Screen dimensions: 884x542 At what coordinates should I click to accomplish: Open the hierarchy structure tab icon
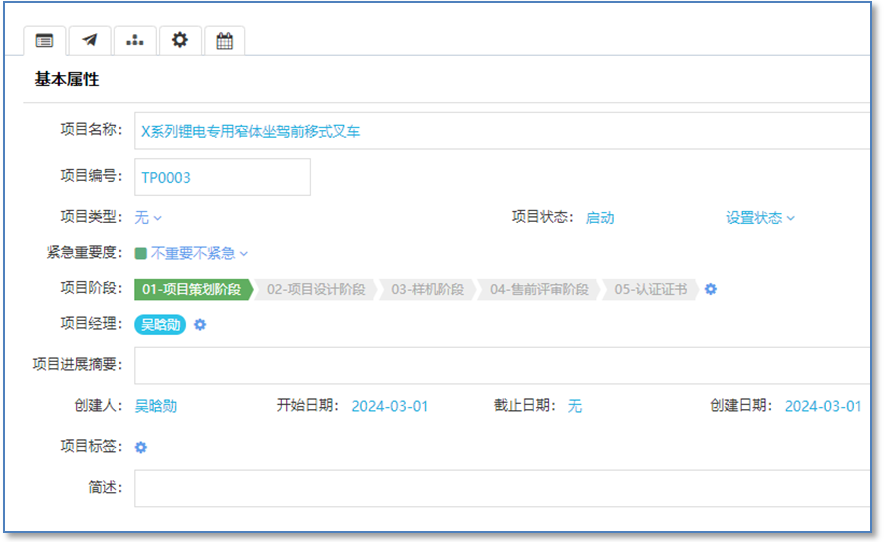135,40
